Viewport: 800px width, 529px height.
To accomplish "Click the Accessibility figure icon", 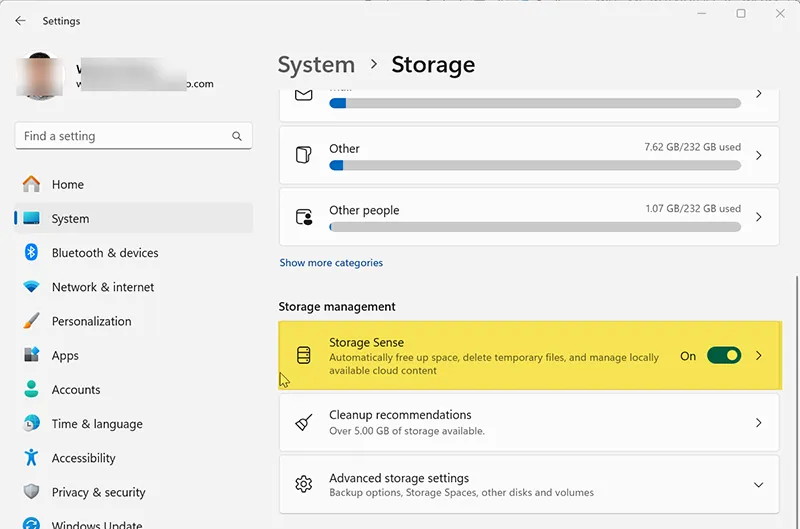I will [x=31, y=458].
